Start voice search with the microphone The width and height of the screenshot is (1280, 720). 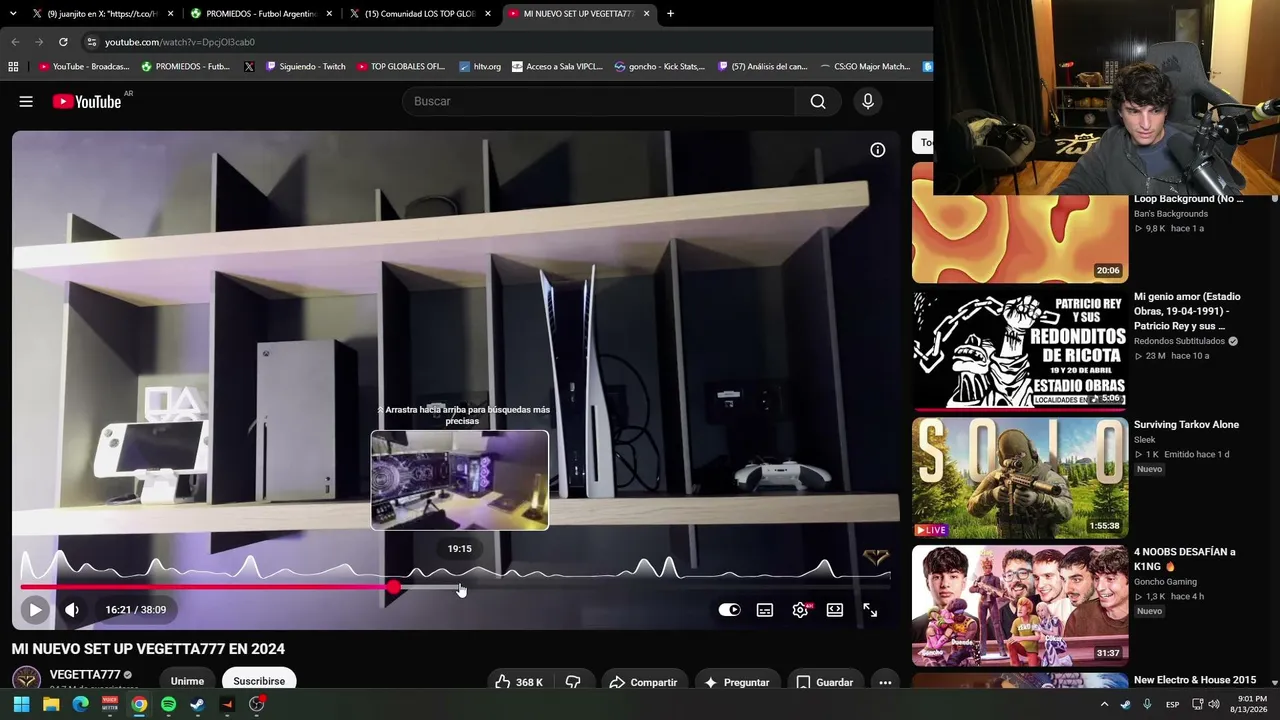coord(868,101)
